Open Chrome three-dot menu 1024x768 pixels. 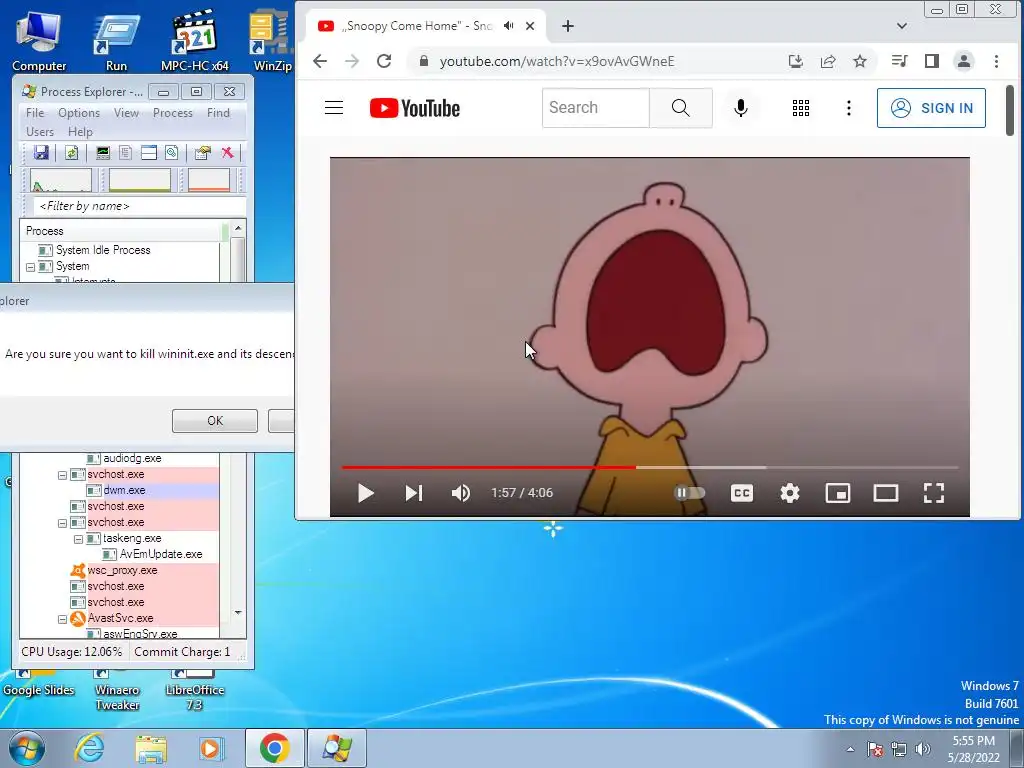pos(996,61)
